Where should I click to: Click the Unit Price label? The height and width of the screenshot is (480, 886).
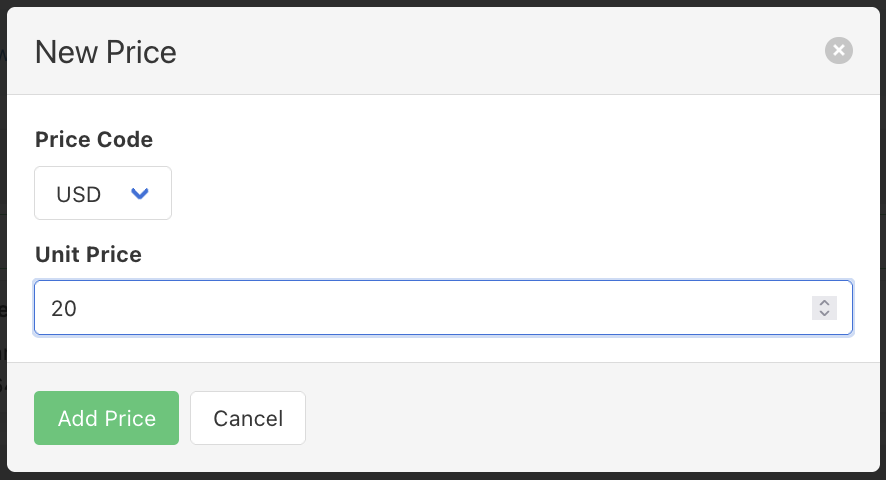[88, 255]
